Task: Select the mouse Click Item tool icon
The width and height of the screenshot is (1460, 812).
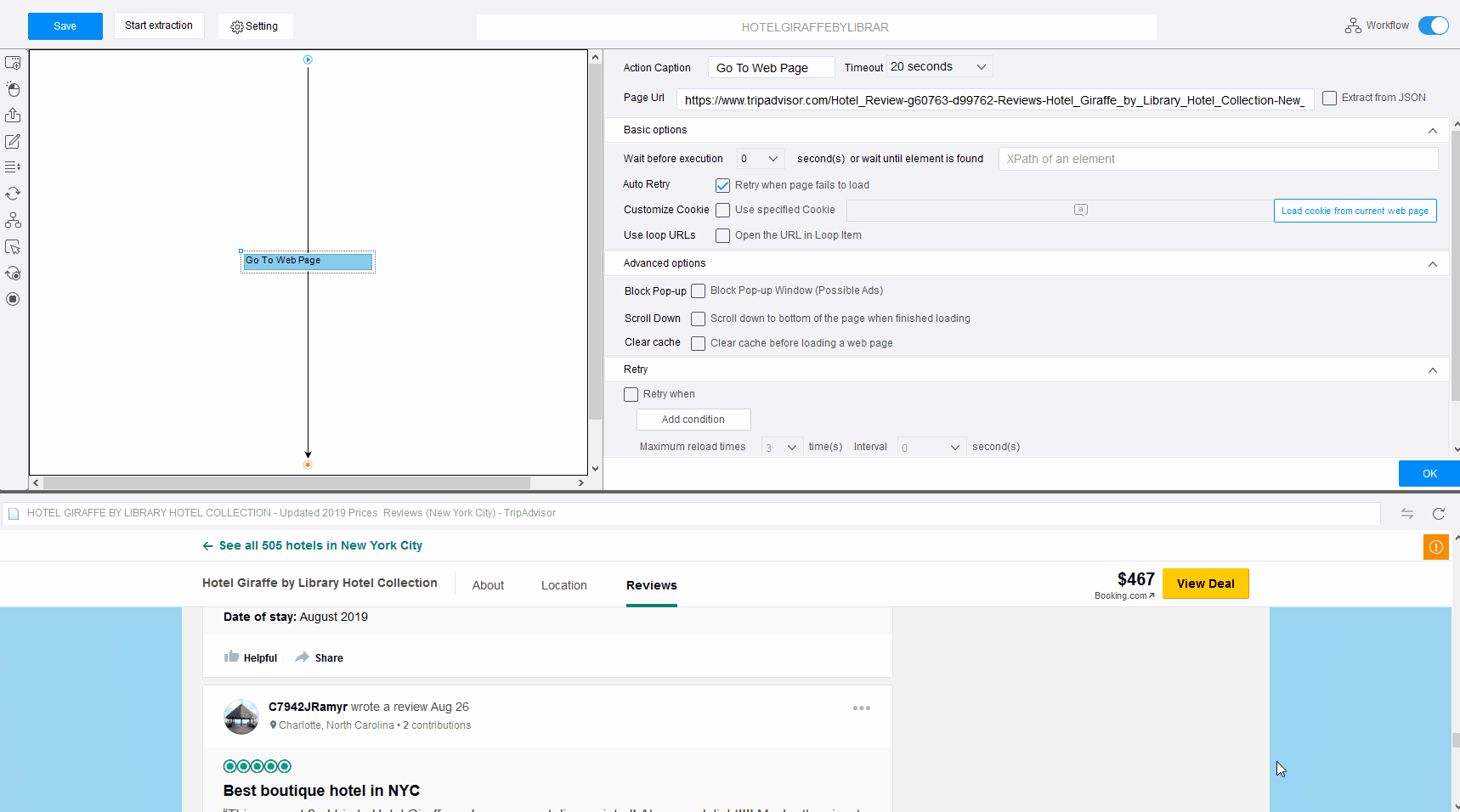Action: pyautogui.click(x=13, y=89)
